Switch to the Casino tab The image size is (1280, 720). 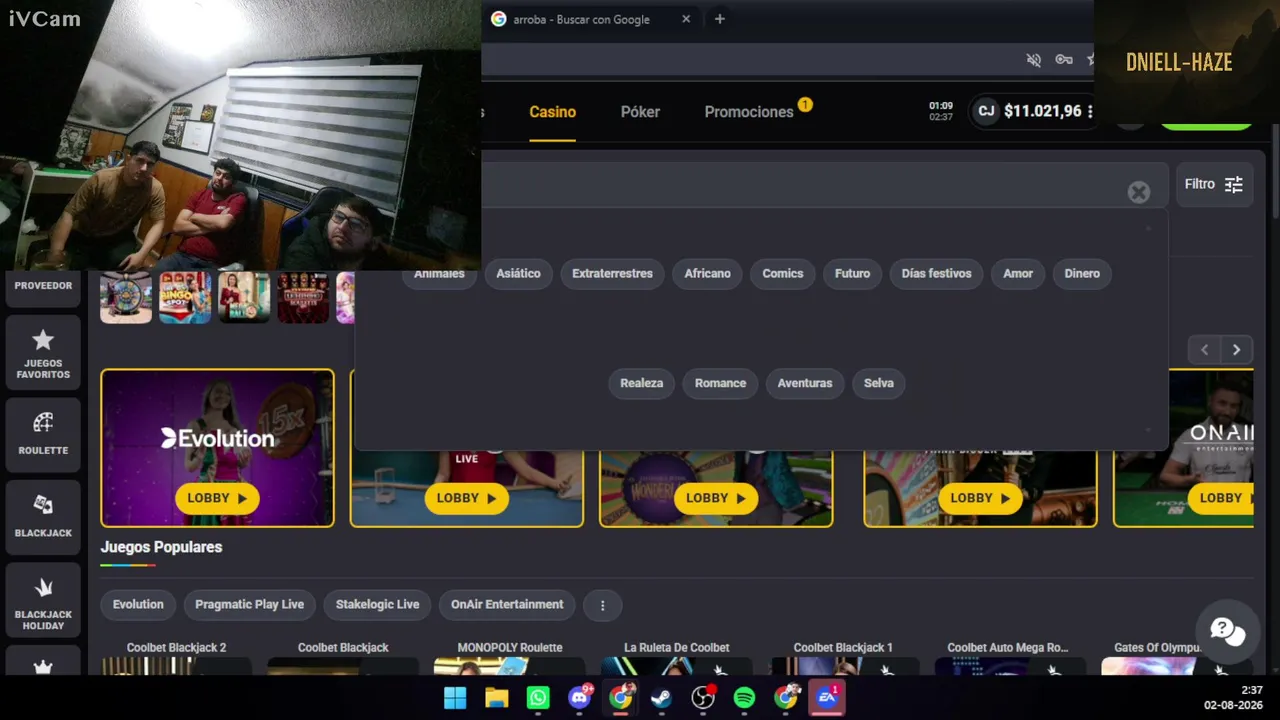[x=553, y=112]
